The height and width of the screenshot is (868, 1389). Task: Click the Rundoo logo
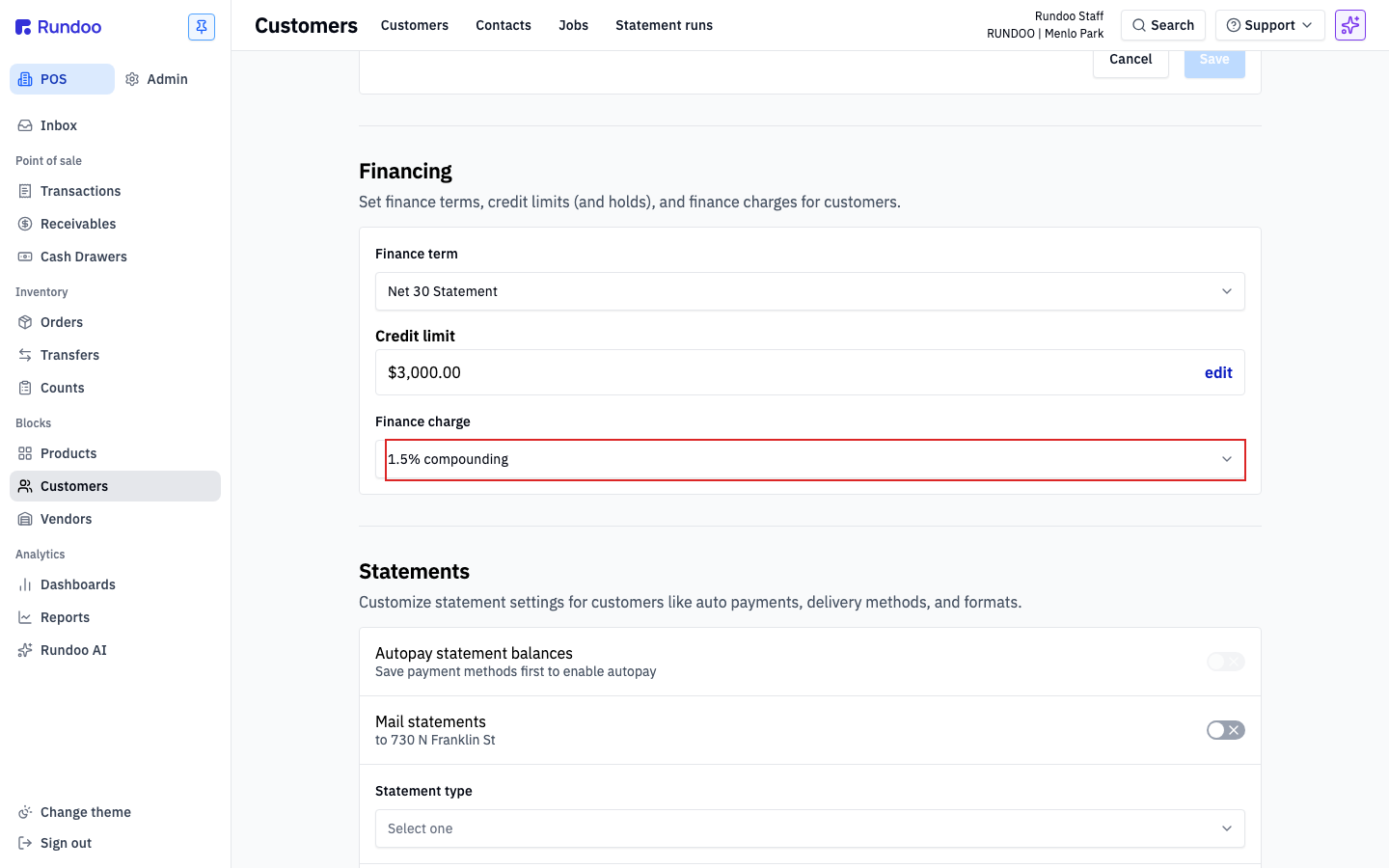point(58,27)
